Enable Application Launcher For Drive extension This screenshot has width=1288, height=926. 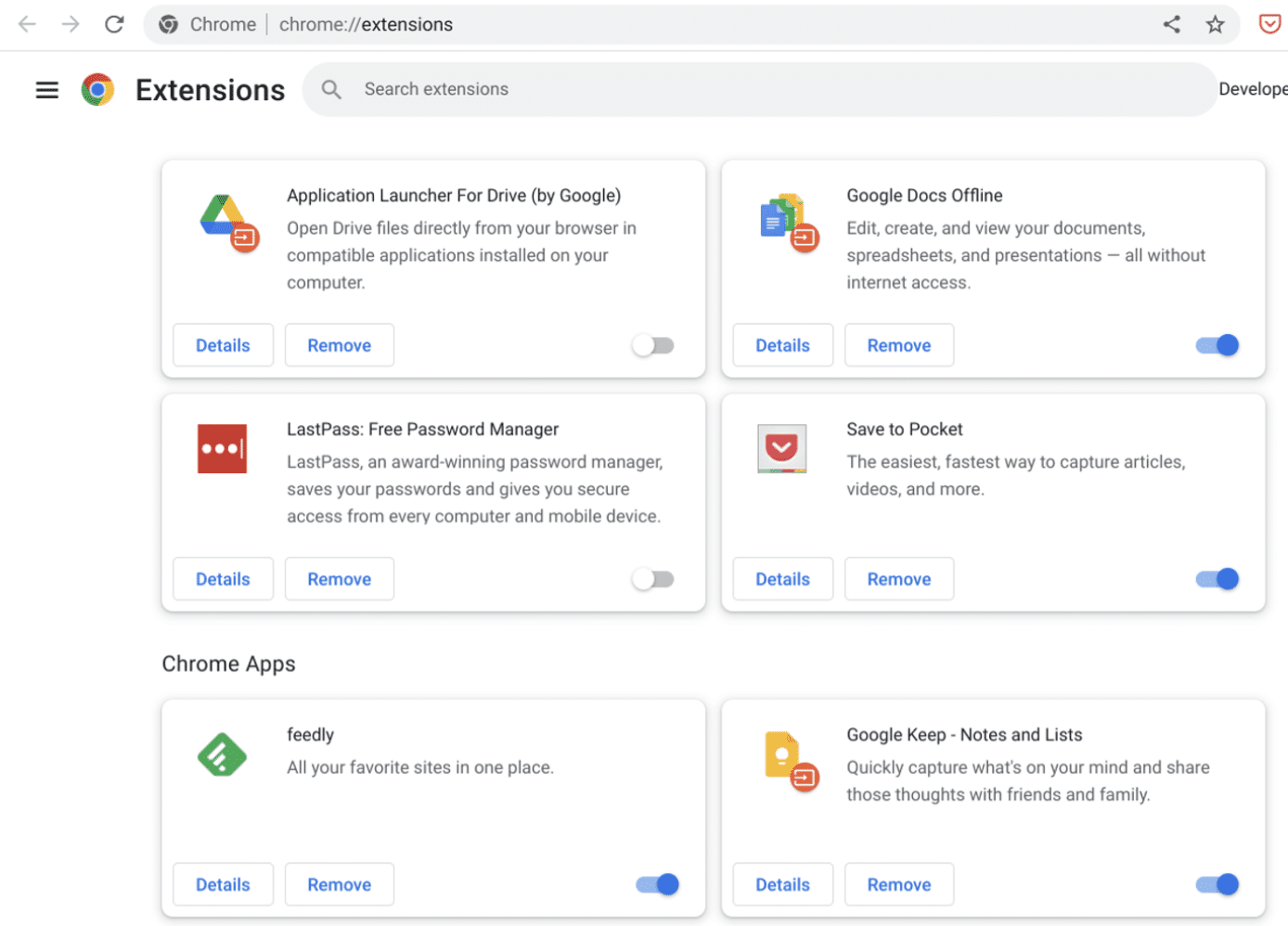click(x=653, y=345)
